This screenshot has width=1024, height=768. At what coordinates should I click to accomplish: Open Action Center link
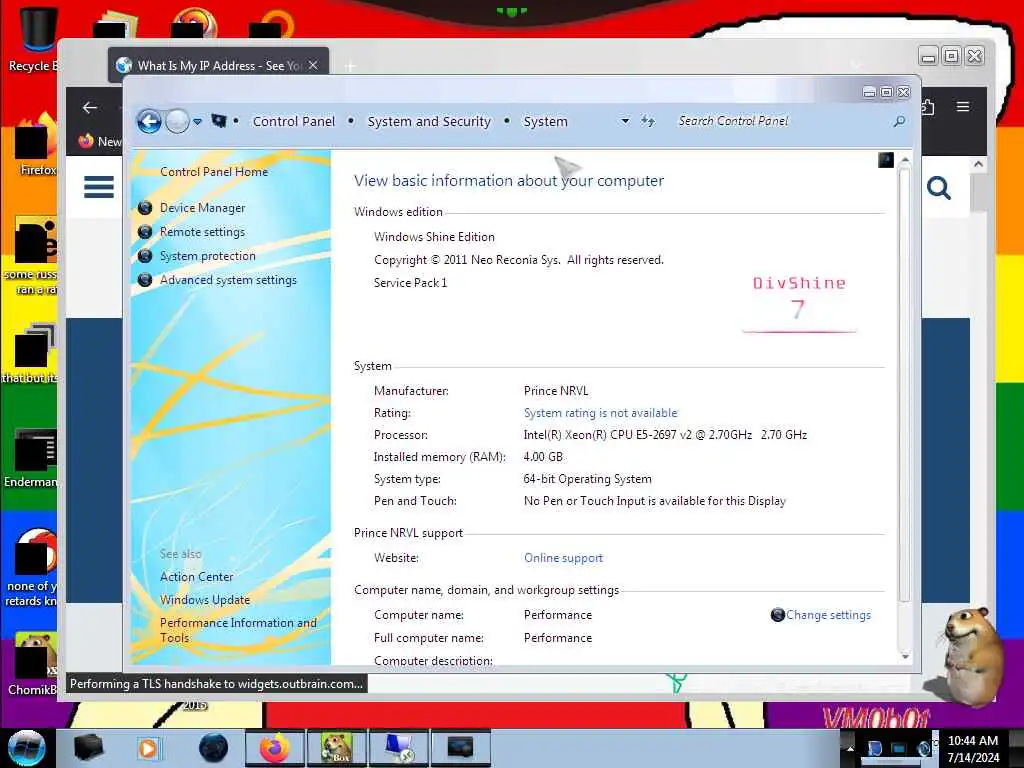coord(197,577)
